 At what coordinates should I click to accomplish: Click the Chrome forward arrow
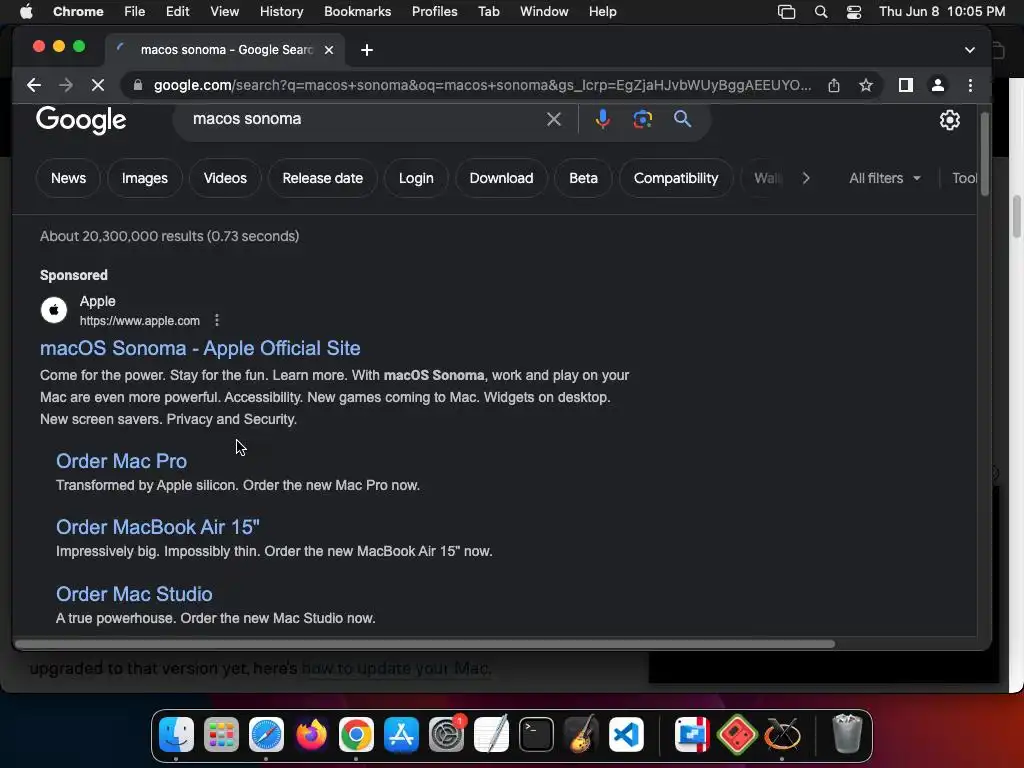(x=66, y=85)
